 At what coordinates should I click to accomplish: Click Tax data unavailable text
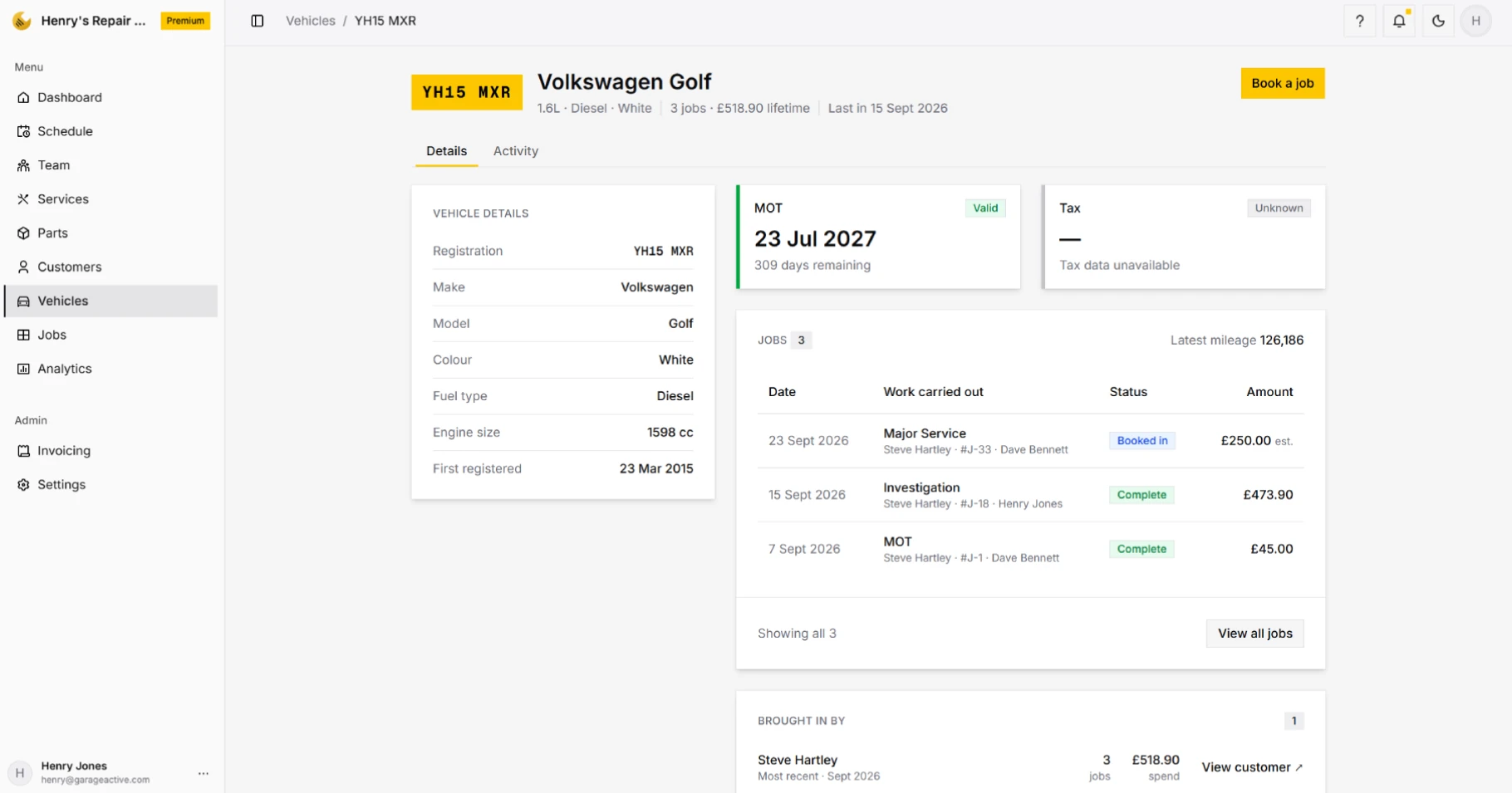[1119, 265]
